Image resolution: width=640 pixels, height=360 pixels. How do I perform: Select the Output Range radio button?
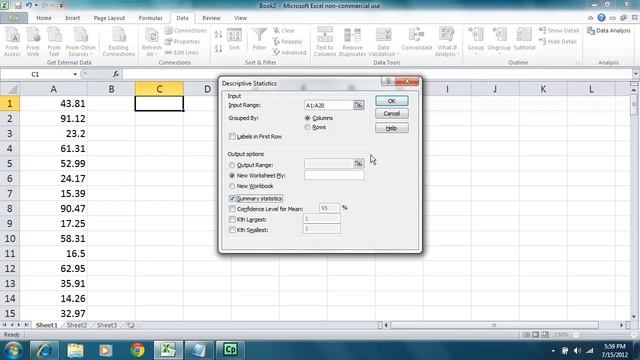(232, 165)
